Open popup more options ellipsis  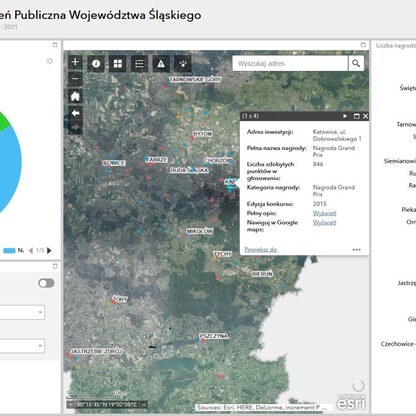pos(357,250)
